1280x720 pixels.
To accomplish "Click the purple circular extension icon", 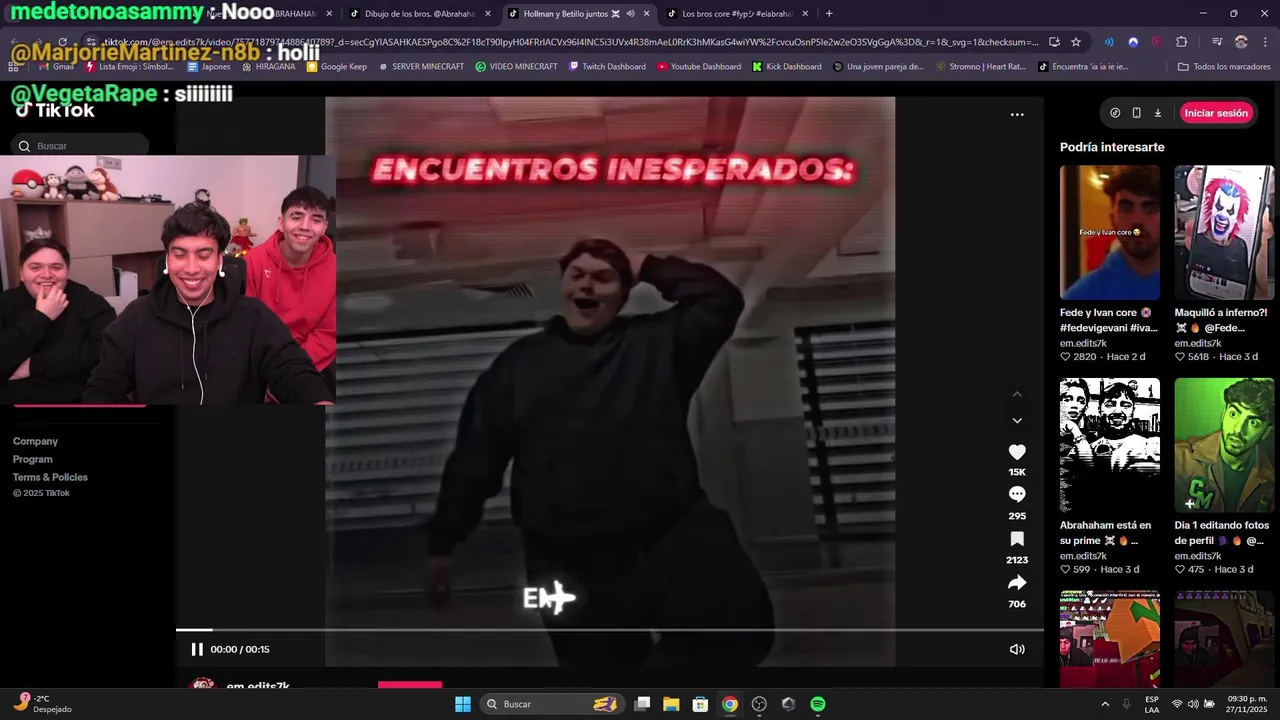I will tap(1133, 42).
